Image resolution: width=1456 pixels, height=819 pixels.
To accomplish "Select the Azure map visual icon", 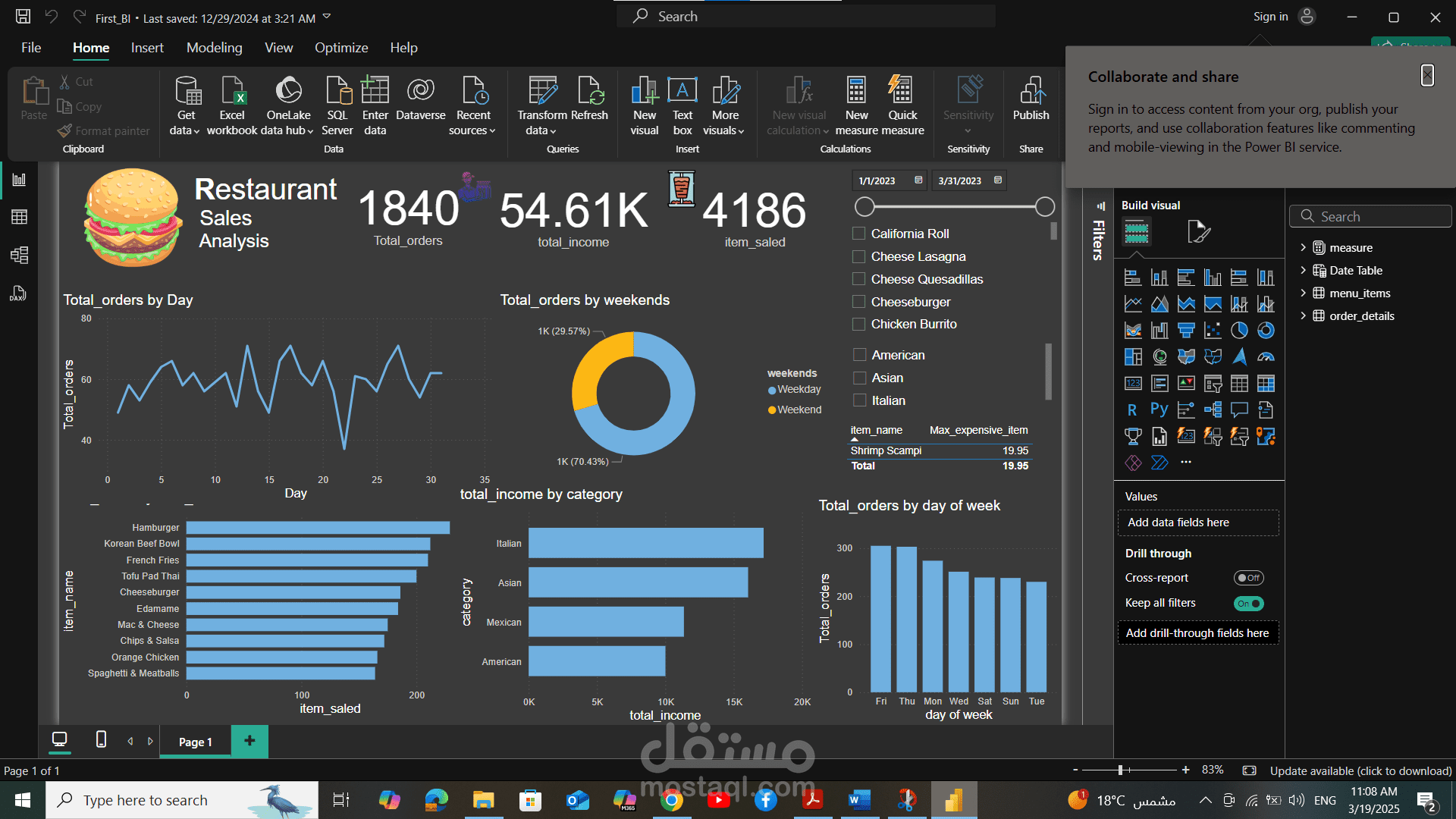I will tap(1239, 356).
